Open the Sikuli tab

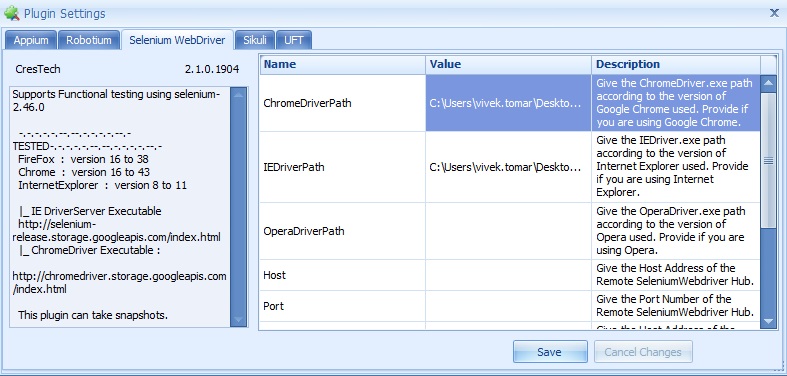[255, 40]
